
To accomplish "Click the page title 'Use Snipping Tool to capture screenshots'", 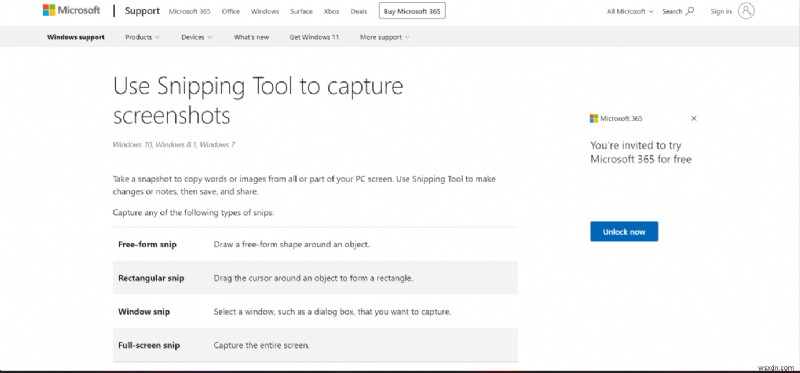I will click(258, 101).
